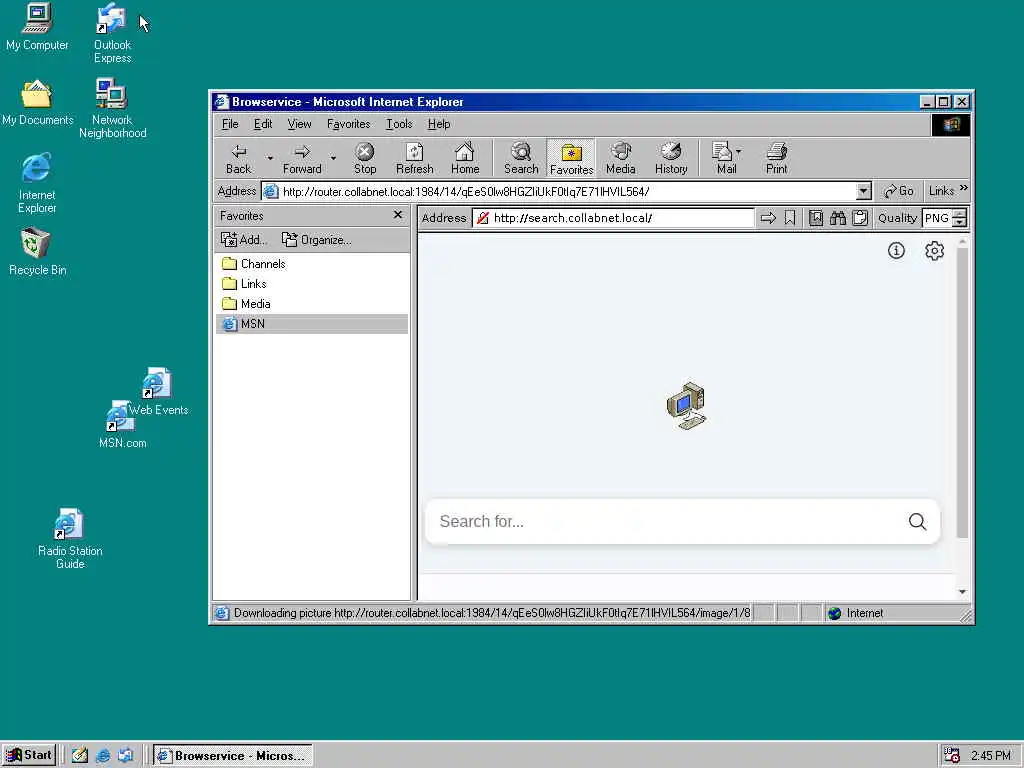Click the scrollbar down arrow
The height and width of the screenshot is (768, 1024).
coord(962,592)
